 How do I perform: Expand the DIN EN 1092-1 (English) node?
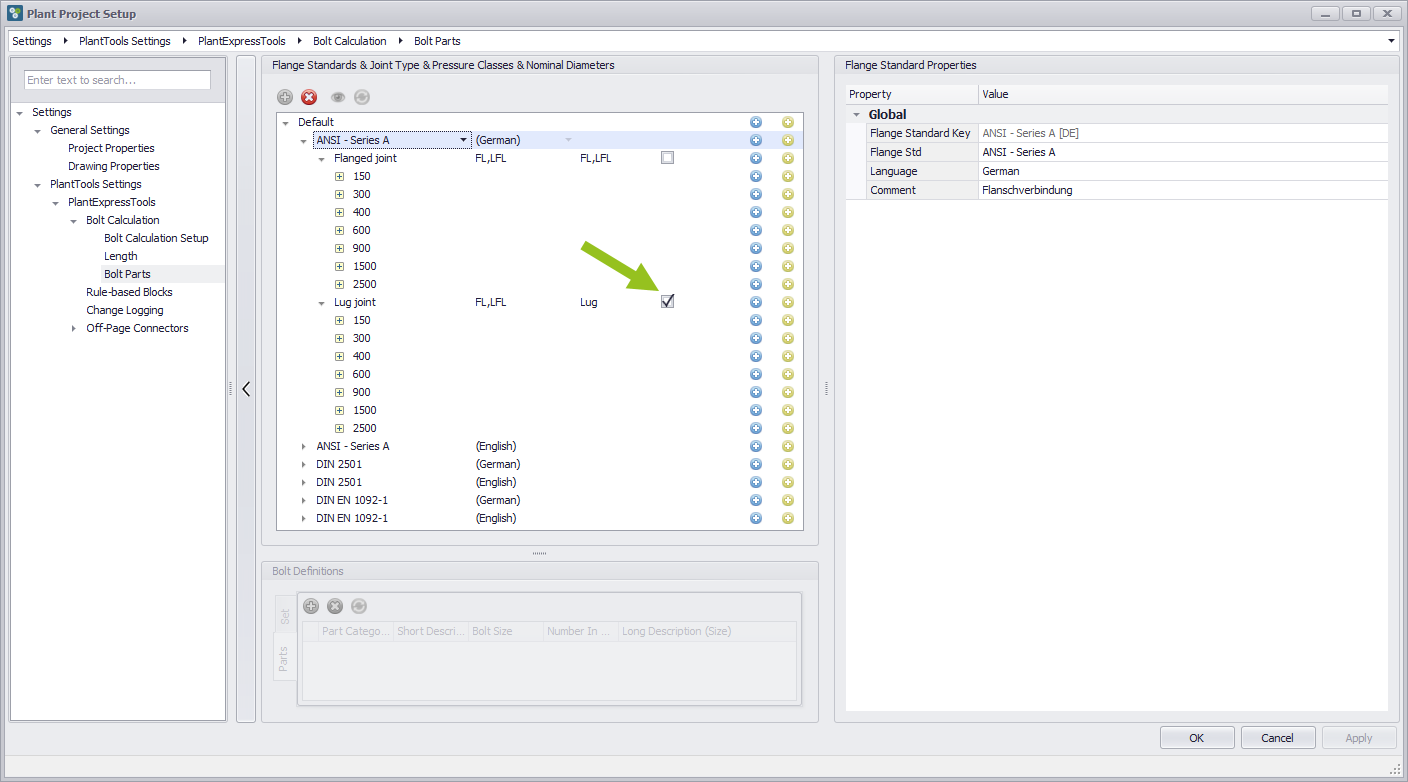[304, 518]
